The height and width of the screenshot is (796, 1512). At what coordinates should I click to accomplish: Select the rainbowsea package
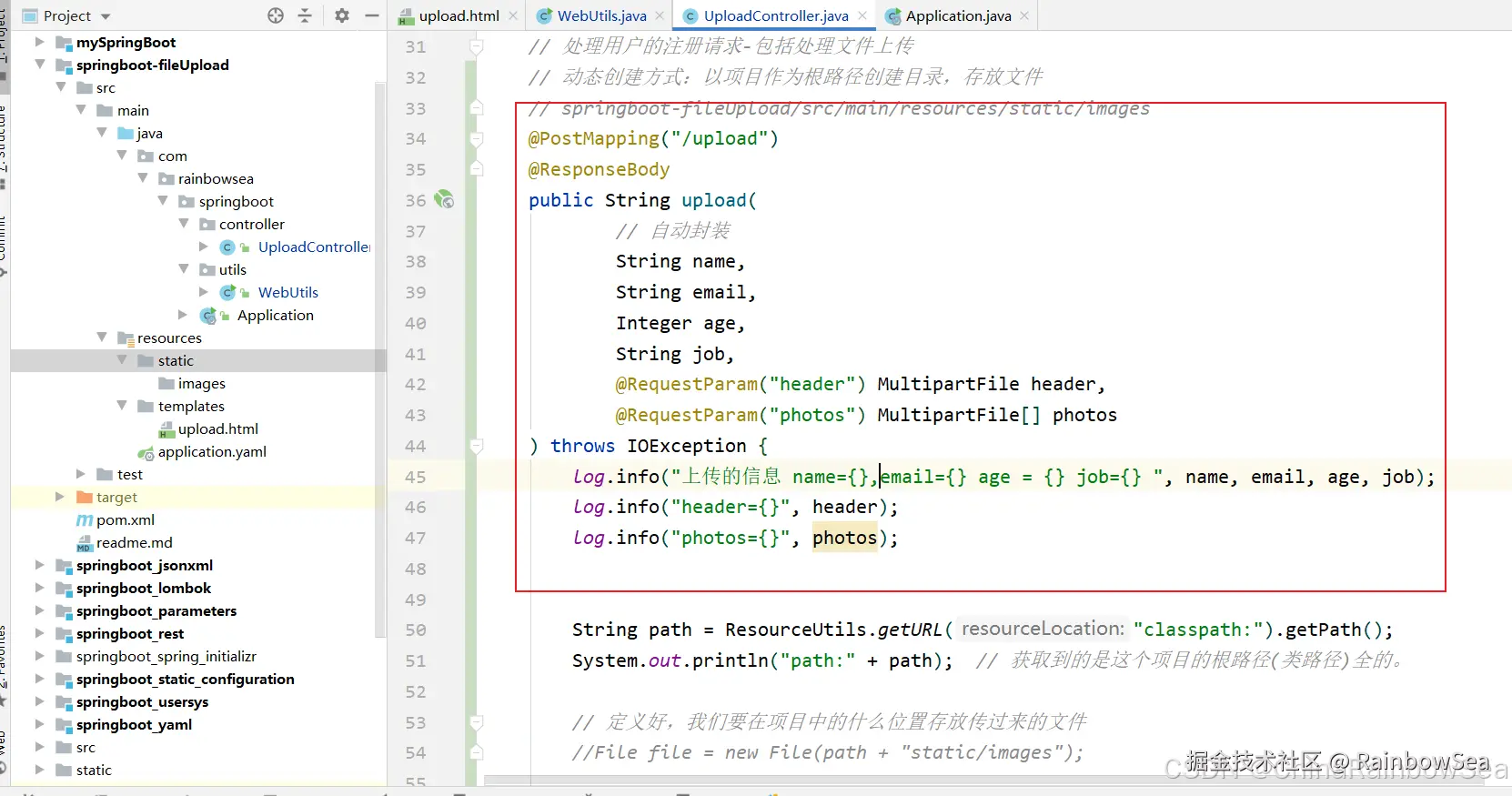pos(216,178)
